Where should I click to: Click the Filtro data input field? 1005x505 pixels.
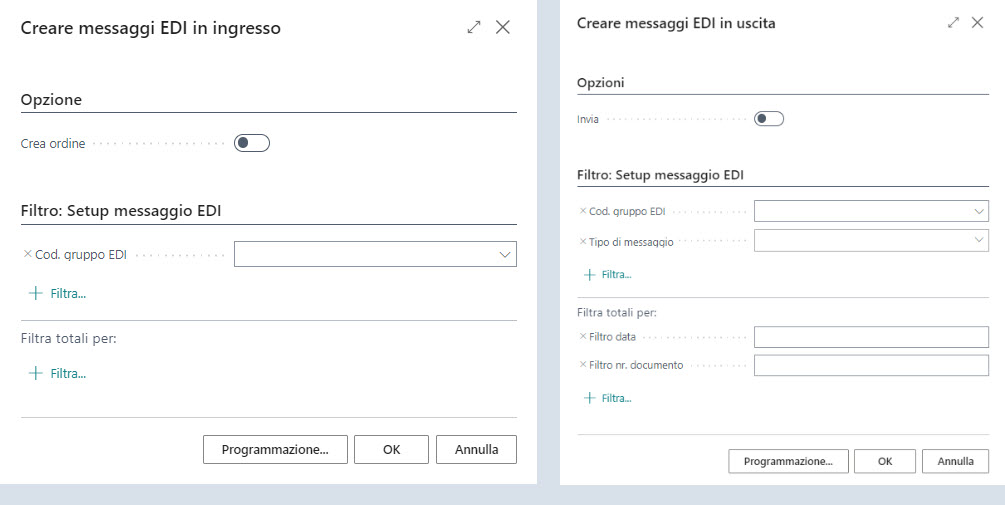click(x=871, y=336)
